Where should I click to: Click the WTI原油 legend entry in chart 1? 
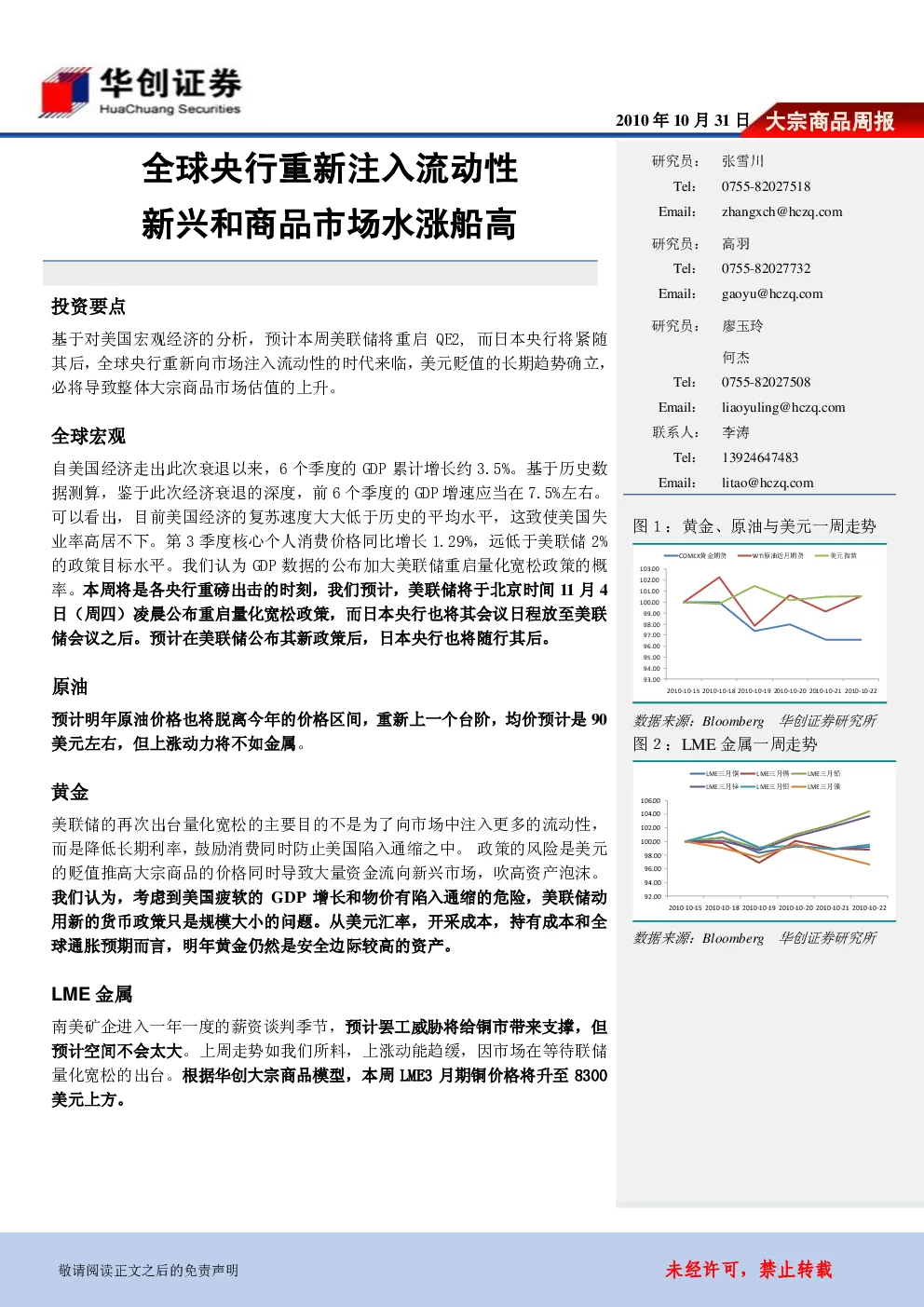770,555
